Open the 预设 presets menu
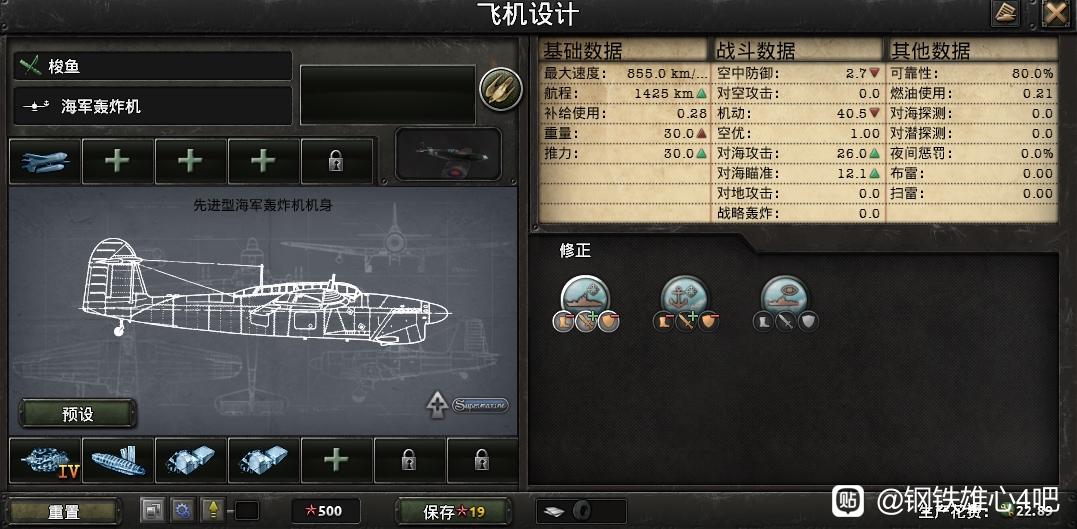Image resolution: width=1077 pixels, height=529 pixels. click(x=78, y=414)
